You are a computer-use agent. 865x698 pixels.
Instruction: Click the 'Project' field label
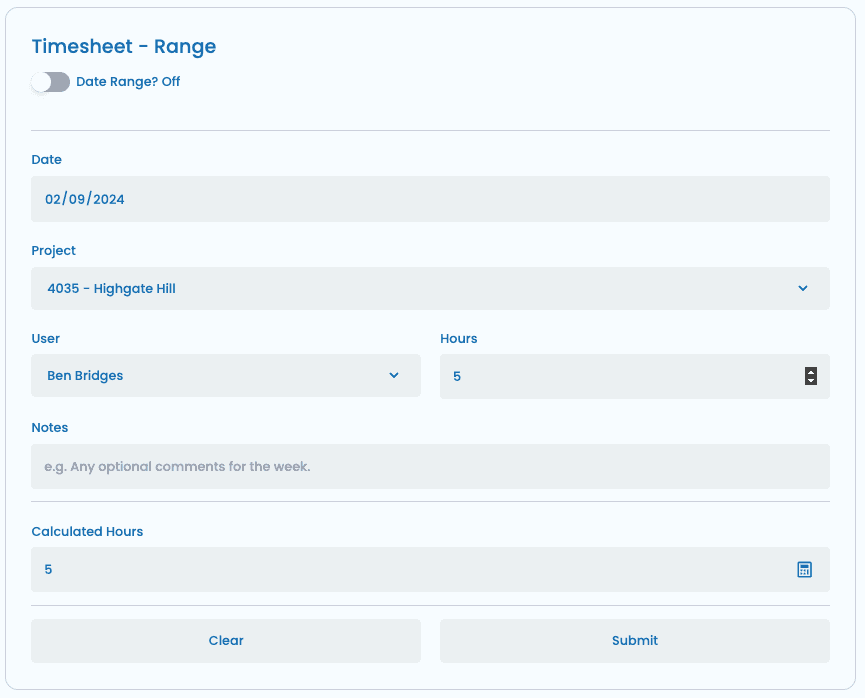pyautogui.click(x=54, y=251)
